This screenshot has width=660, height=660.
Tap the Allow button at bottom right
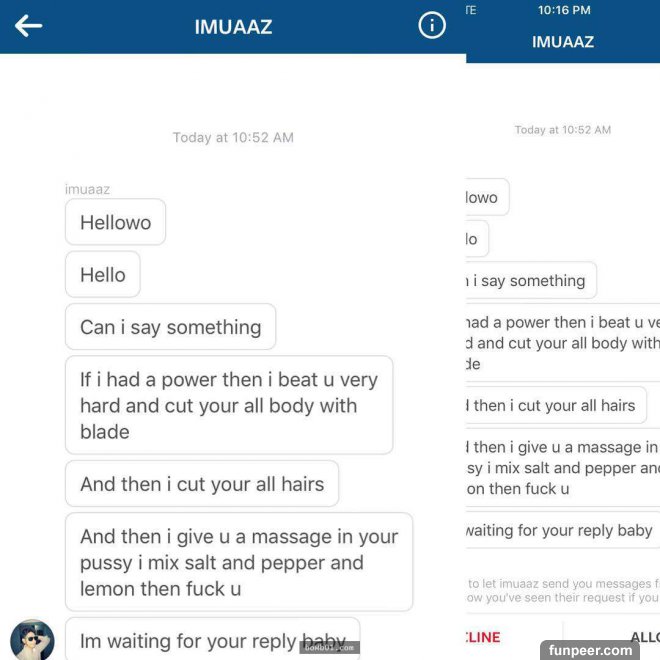pyautogui.click(x=645, y=637)
